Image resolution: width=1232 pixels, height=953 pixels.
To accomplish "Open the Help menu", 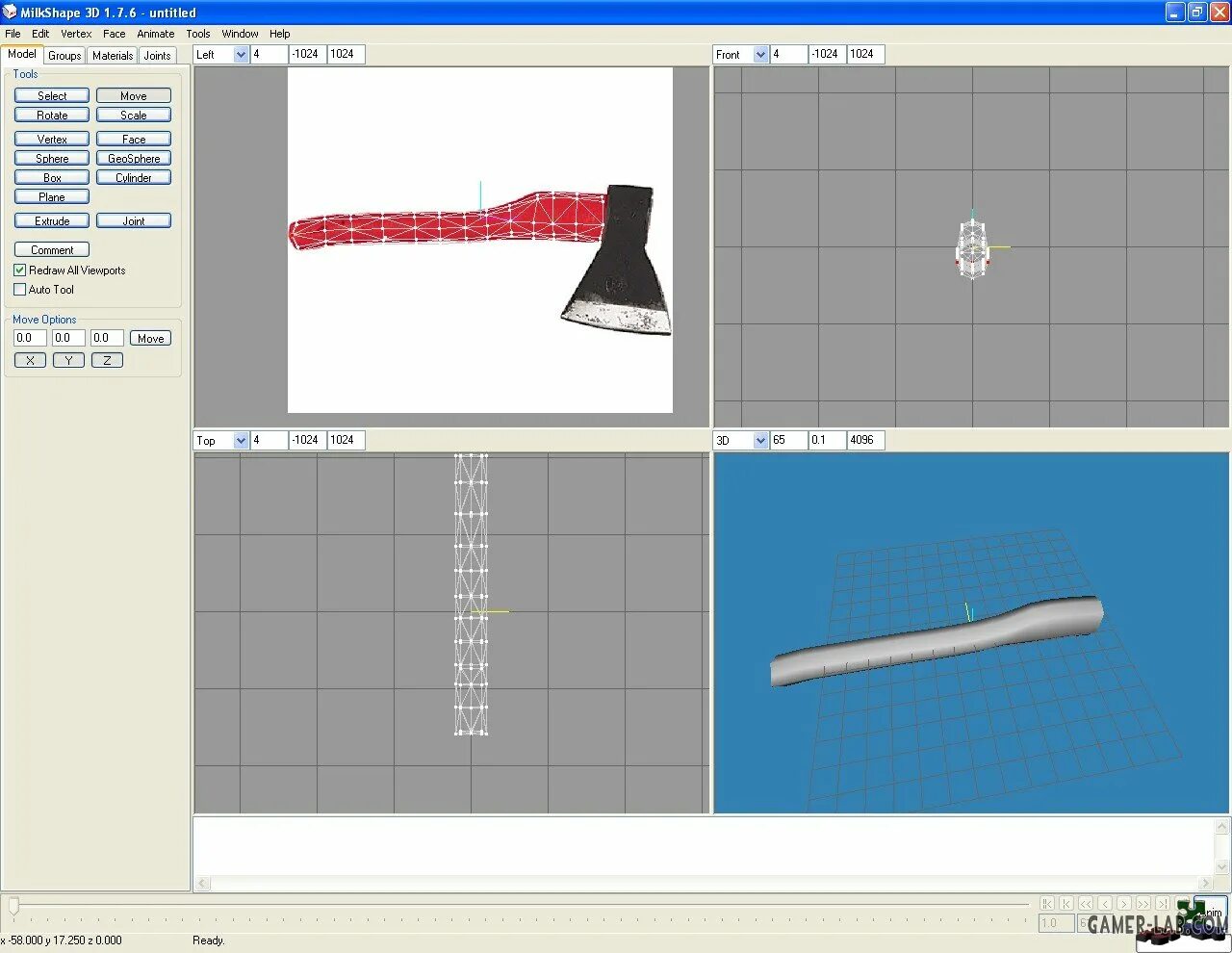I will coord(280,33).
